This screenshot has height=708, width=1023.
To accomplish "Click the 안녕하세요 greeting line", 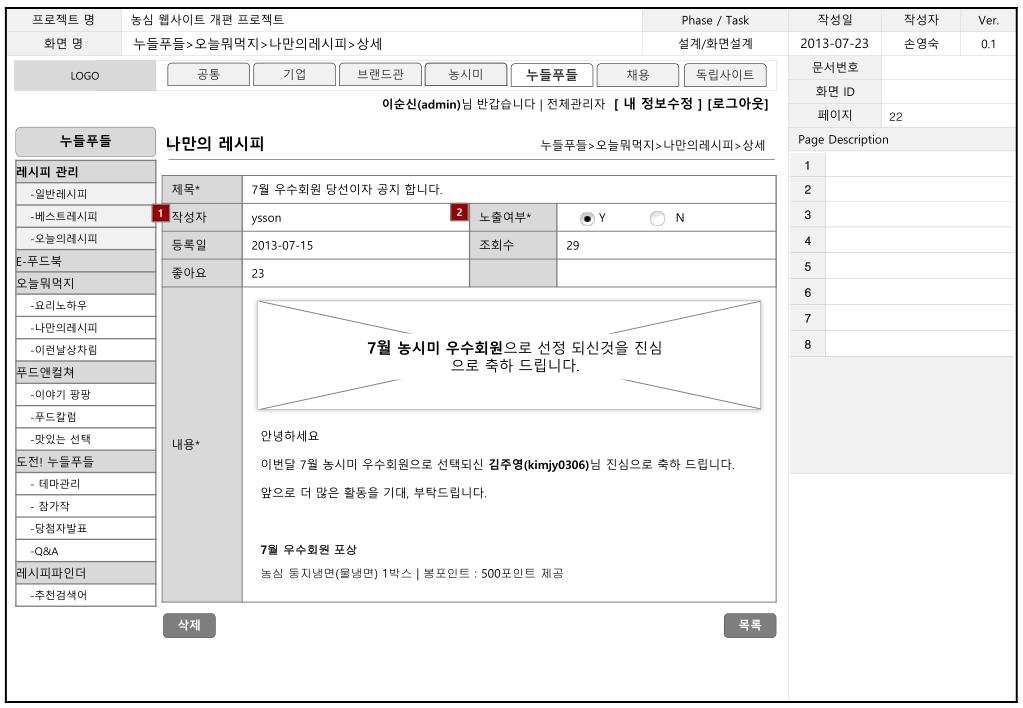I will click(x=290, y=436).
